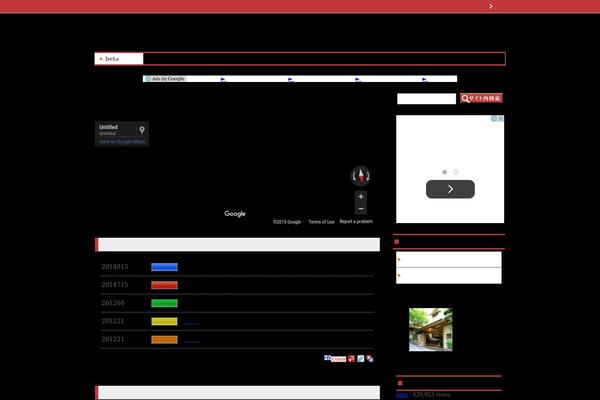Click the map pin icon beside Untitled
Screen dimensions: 600x400
(142, 130)
